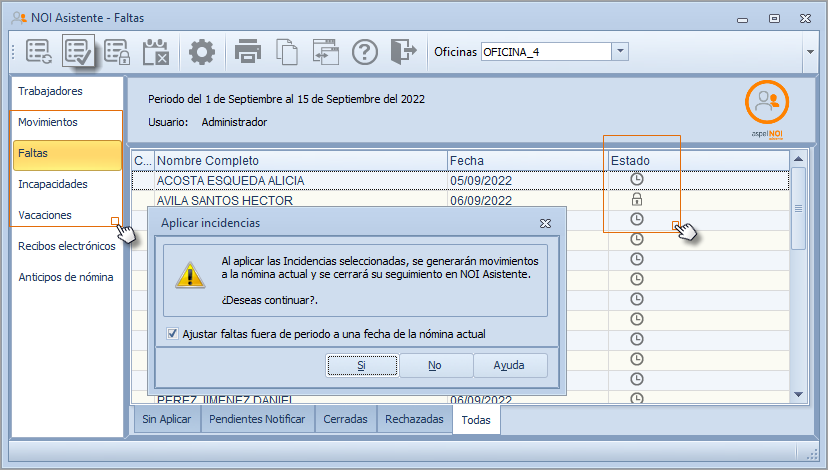Click the No button in dialog

[435, 366]
